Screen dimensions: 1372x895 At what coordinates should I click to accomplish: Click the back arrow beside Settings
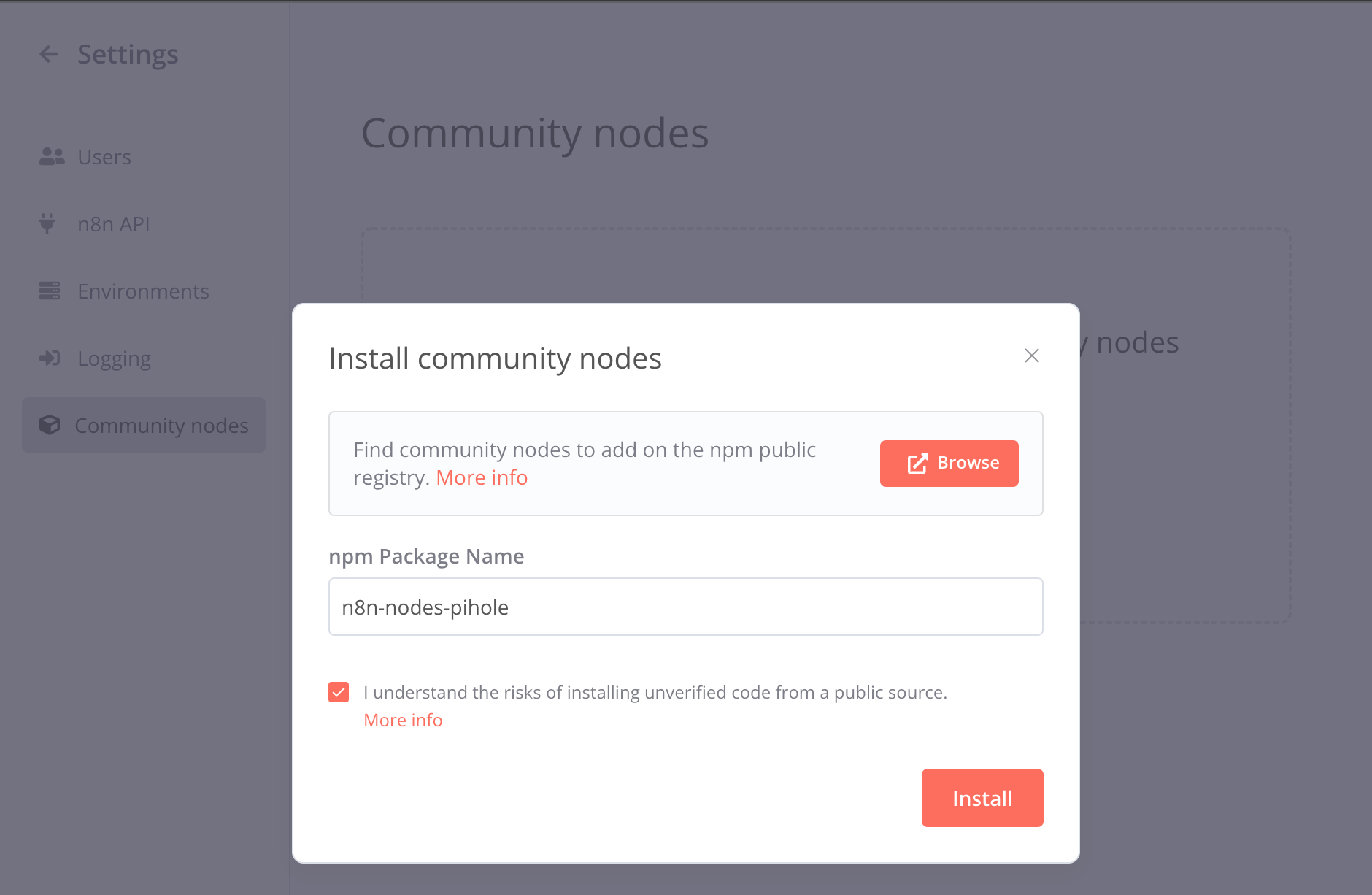(49, 54)
